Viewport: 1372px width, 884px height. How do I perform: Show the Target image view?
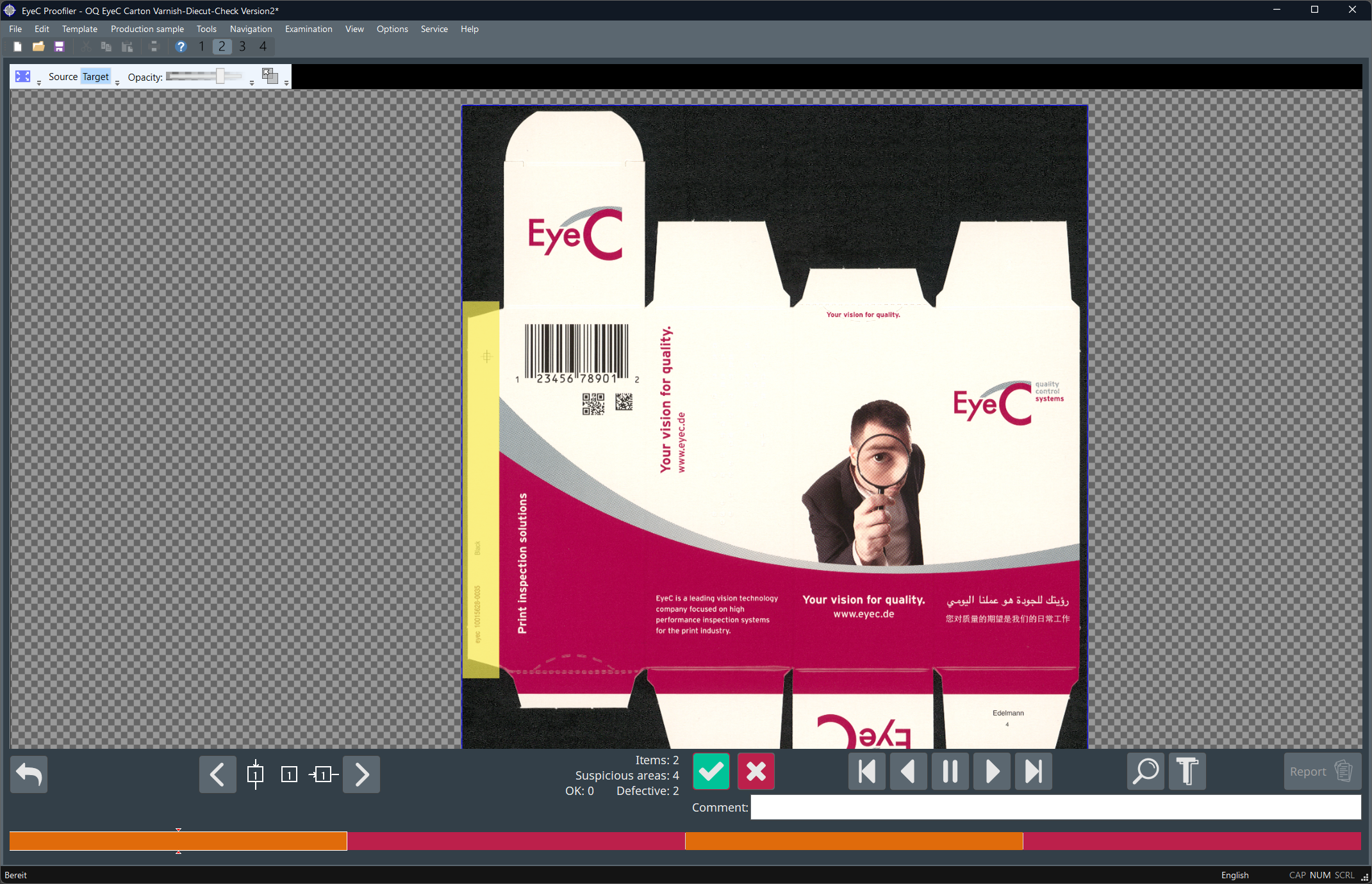coord(96,77)
